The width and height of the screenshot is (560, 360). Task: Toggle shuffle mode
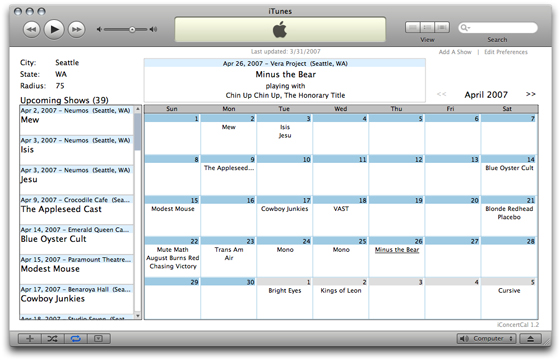[x=52, y=338]
